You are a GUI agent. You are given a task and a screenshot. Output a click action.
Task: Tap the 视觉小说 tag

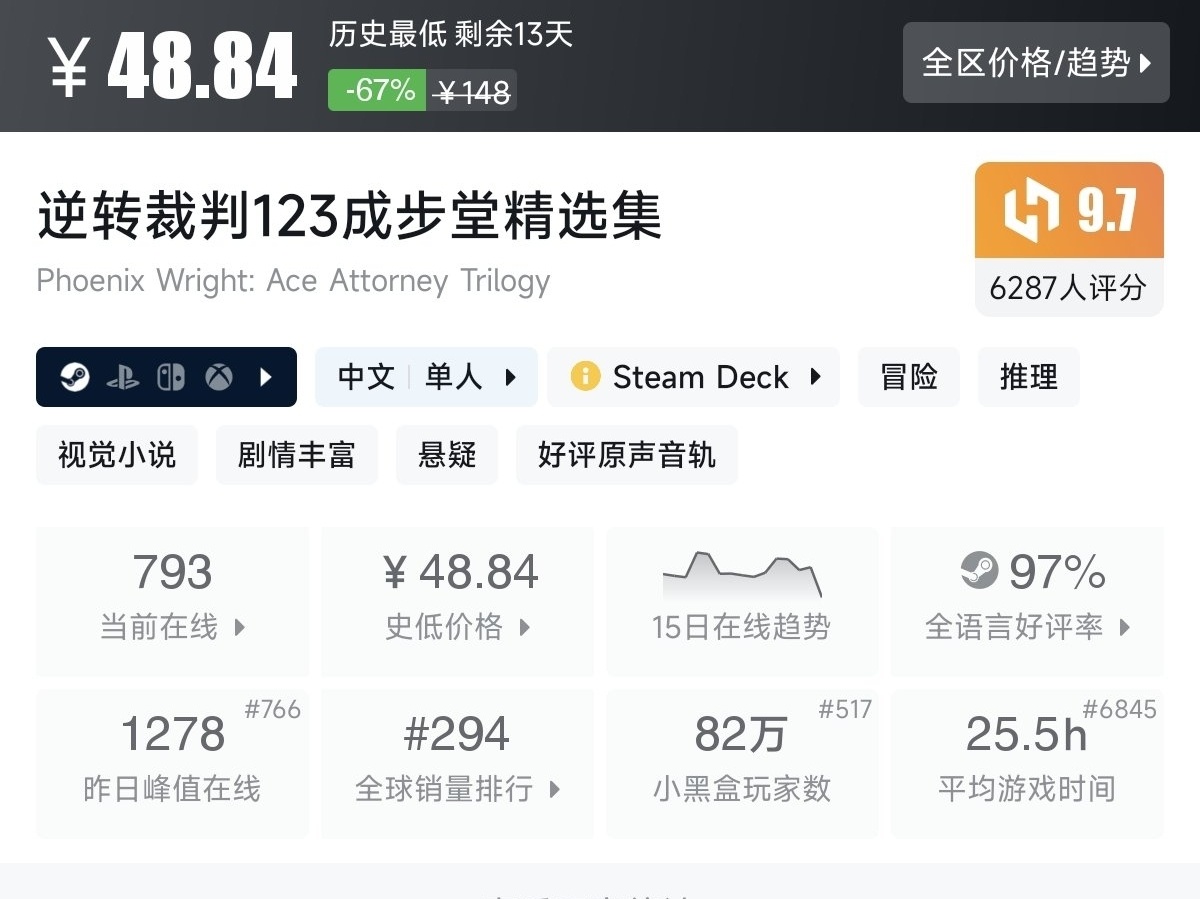(x=117, y=455)
